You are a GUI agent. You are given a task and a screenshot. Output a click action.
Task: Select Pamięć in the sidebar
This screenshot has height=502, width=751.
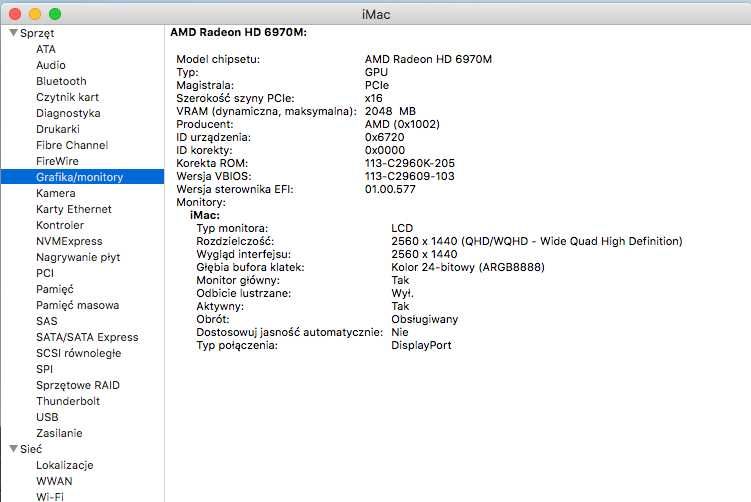point(55,289)
